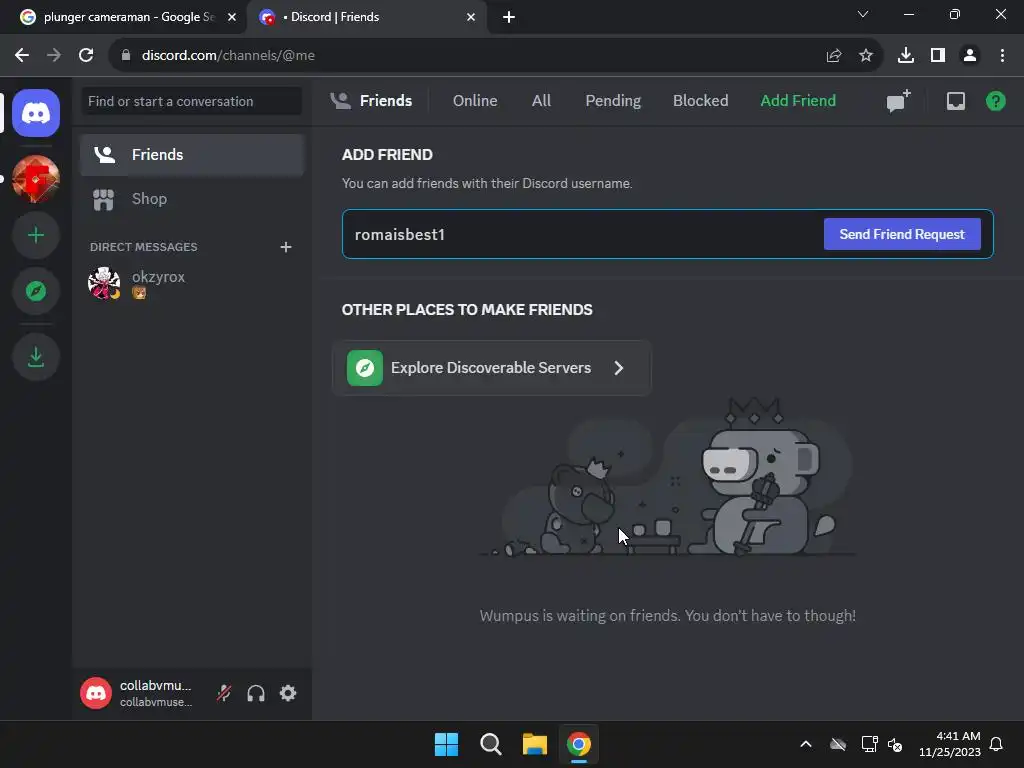Click the network tray icon
Screen dimensions: 1024x768
click(x=869, y=744)
